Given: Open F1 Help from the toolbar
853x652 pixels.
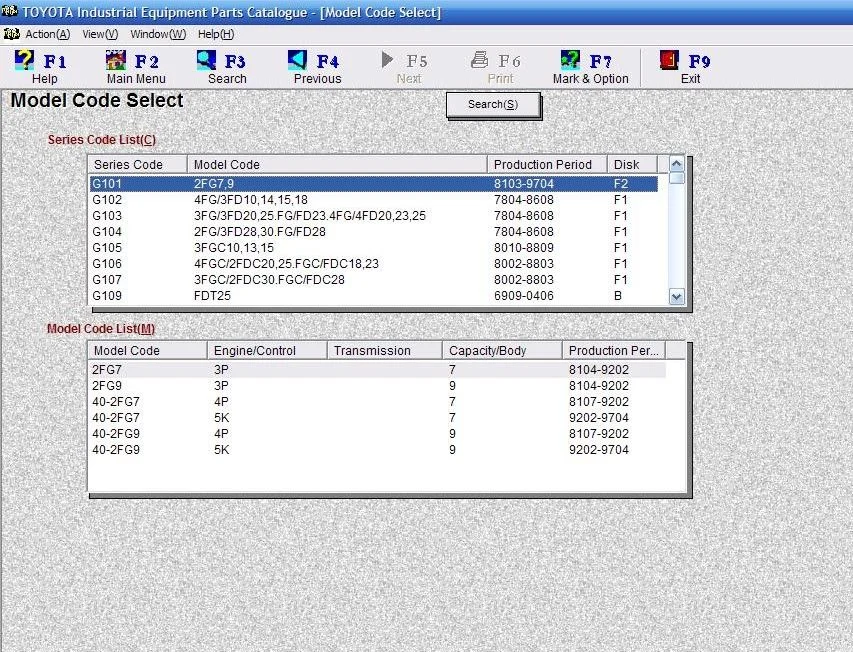Looking at the screenshot, I should (x=40, y=67).
